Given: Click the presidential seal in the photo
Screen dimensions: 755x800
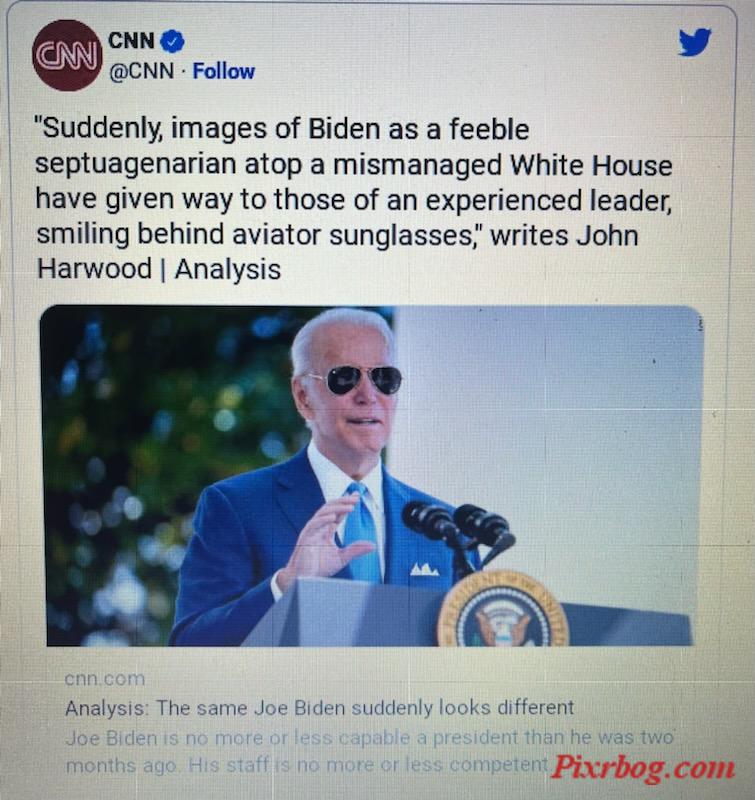Looking at the screenshot, I should (x=503, y=611).
